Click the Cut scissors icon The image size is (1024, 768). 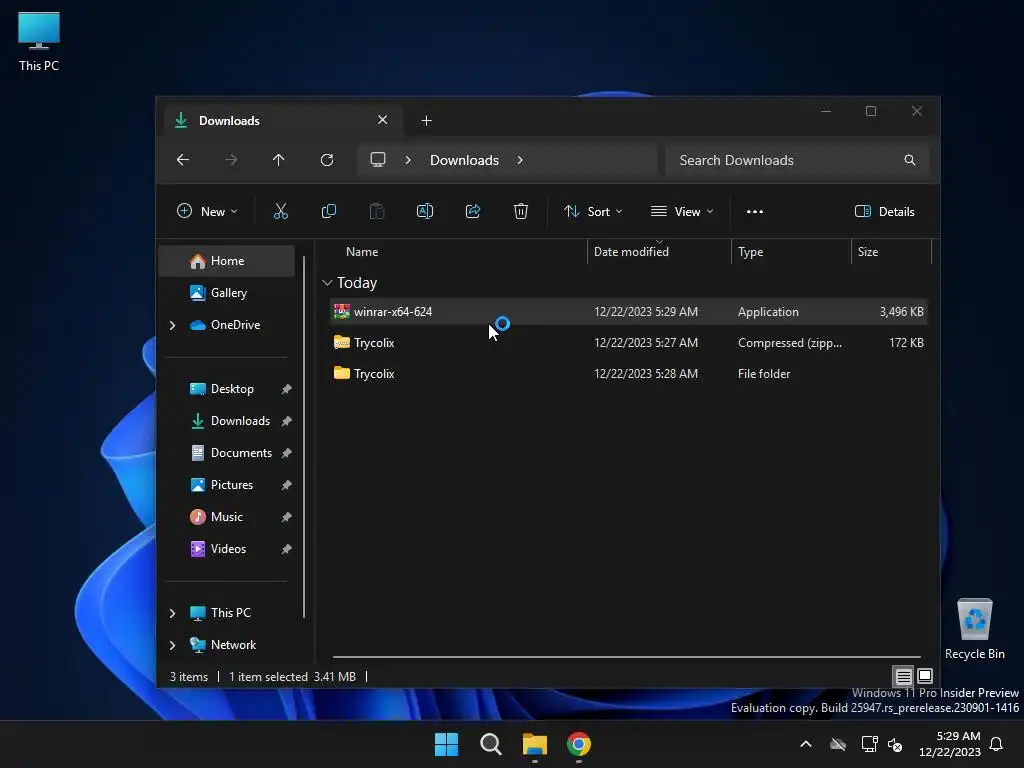point(280,211)
